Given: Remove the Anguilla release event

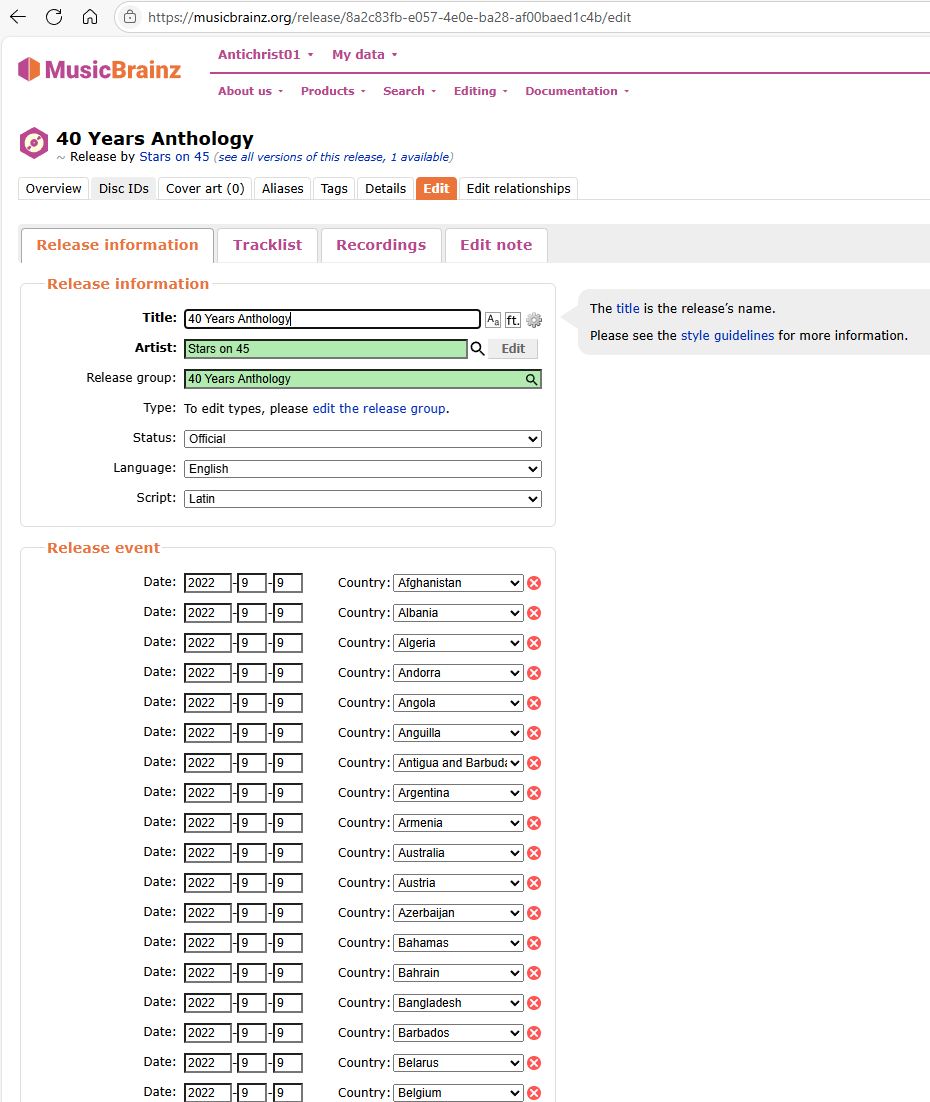Looking at the screenshot, I should [x=534, y=733].
